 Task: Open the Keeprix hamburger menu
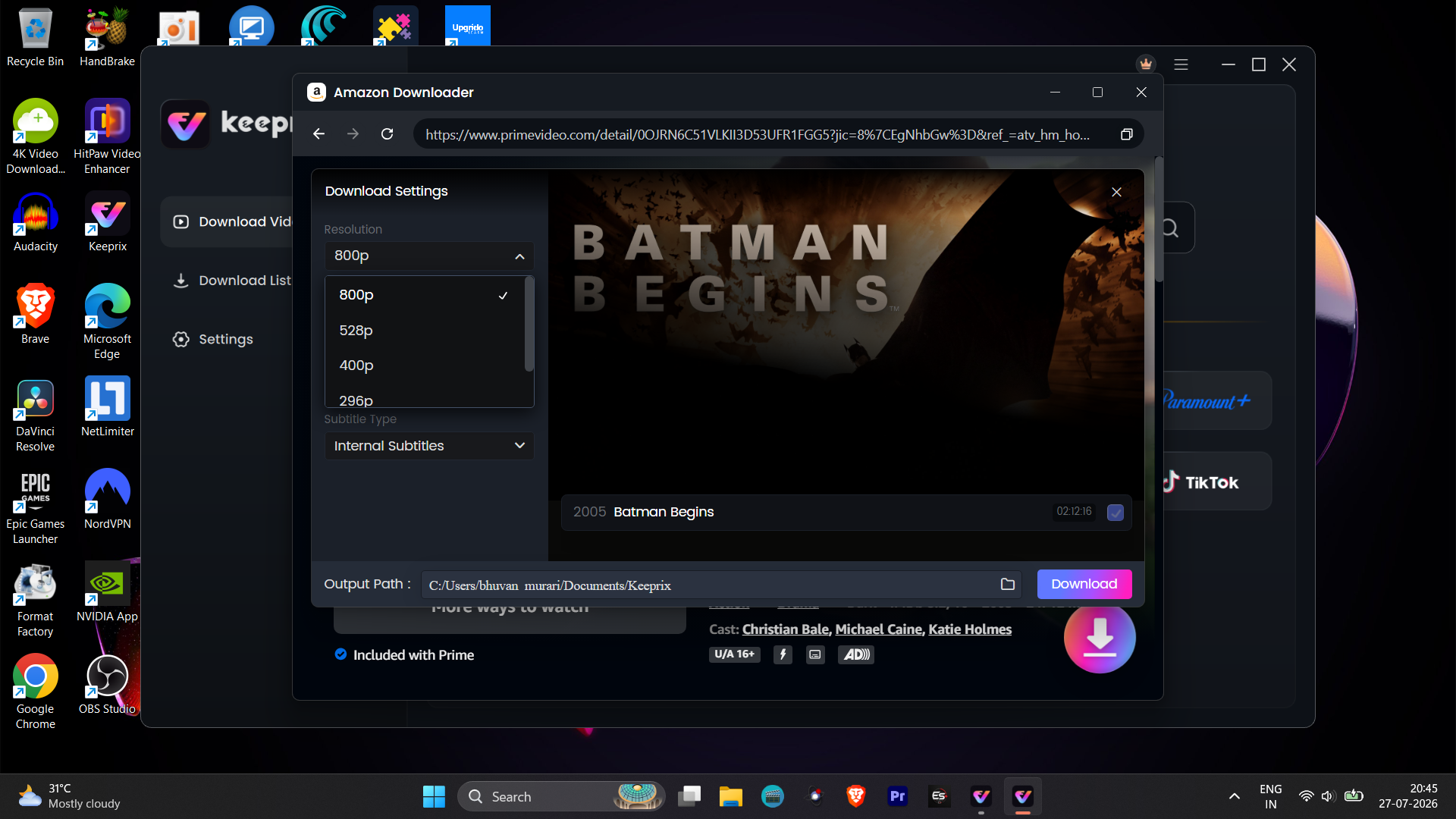coord(1181,64)
